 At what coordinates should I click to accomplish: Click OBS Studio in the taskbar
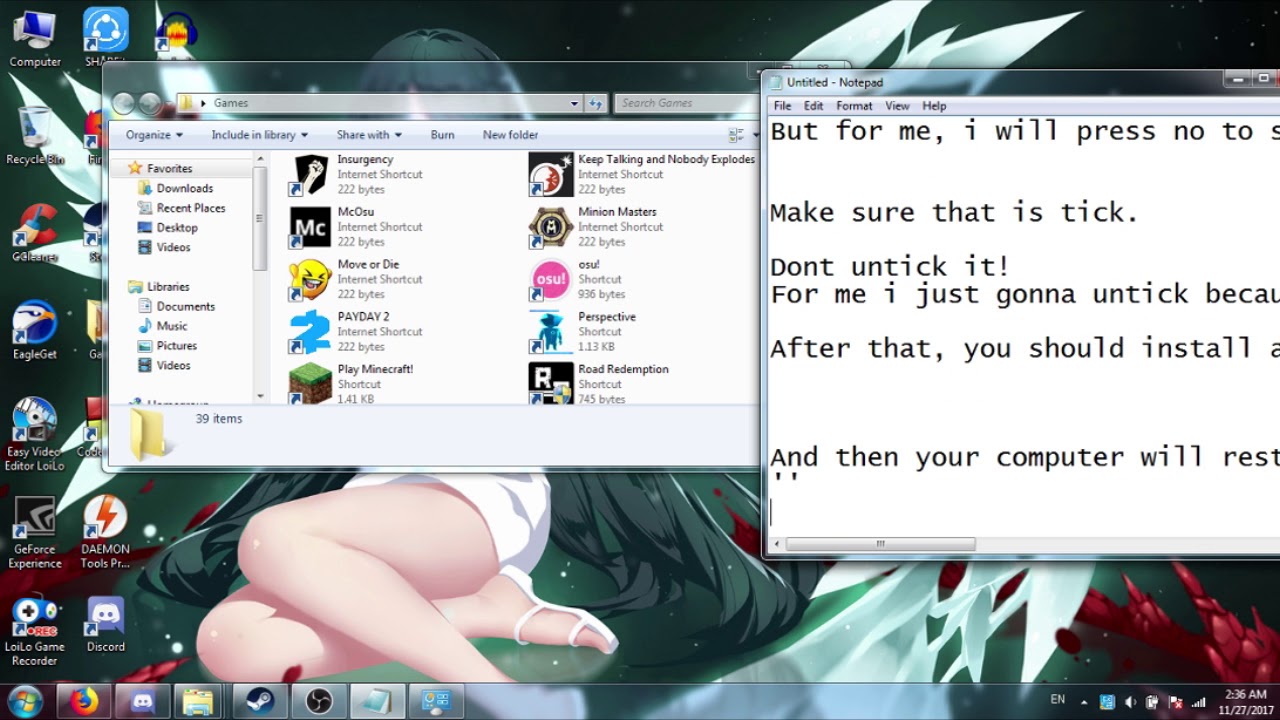[x=319, y=701]
